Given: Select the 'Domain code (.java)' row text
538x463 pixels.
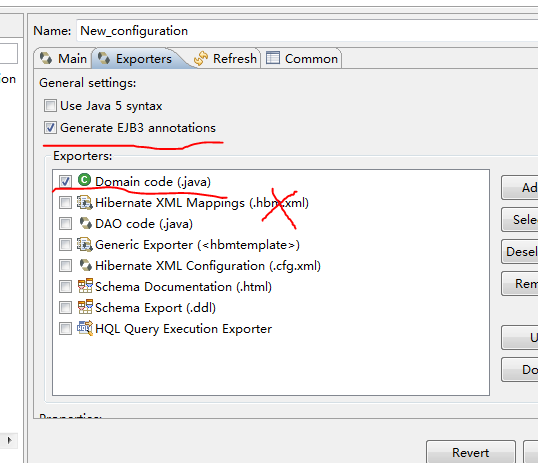Looking at the screenshot, I should tap(153, 182).
